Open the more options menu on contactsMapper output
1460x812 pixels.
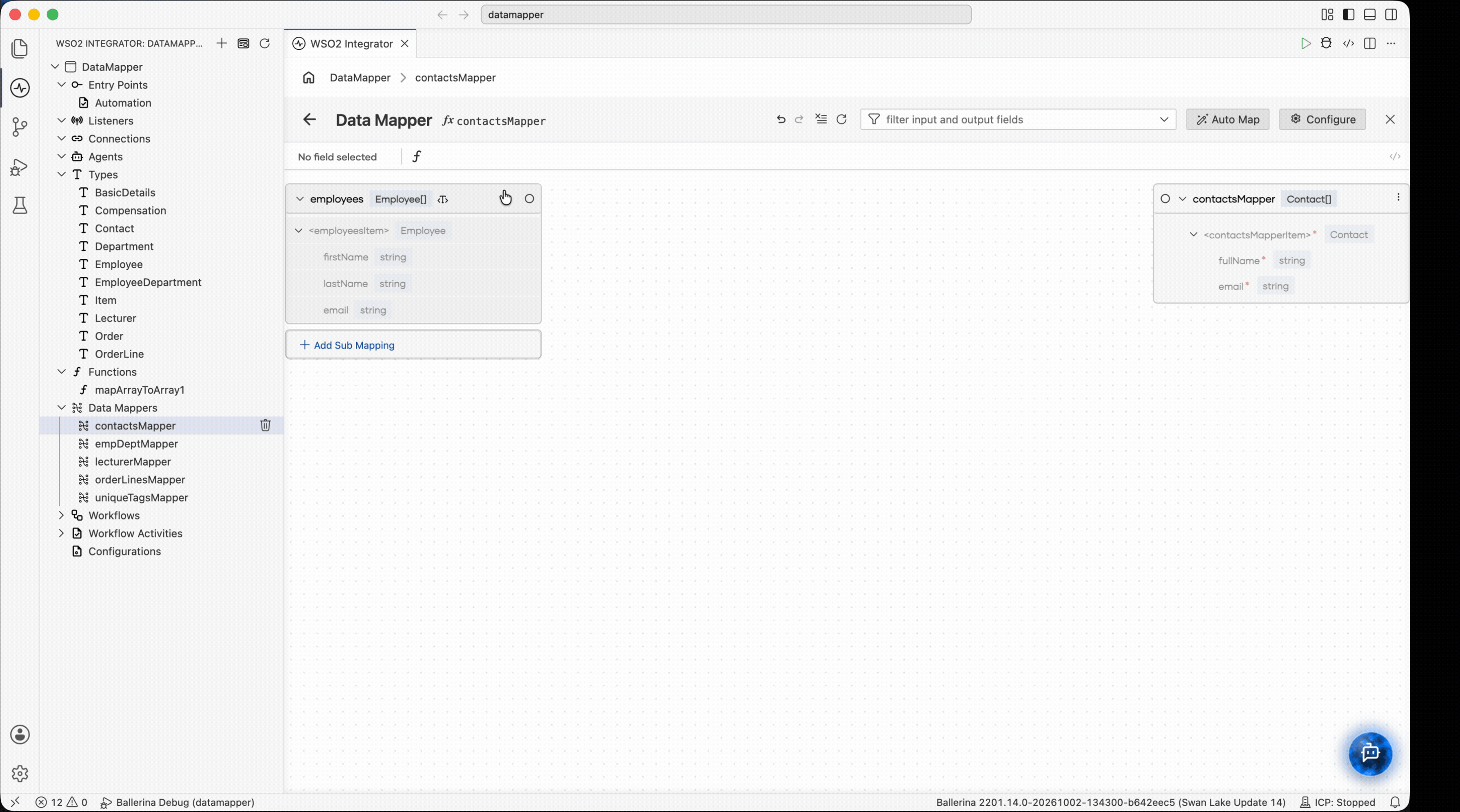click(1398, 197)
